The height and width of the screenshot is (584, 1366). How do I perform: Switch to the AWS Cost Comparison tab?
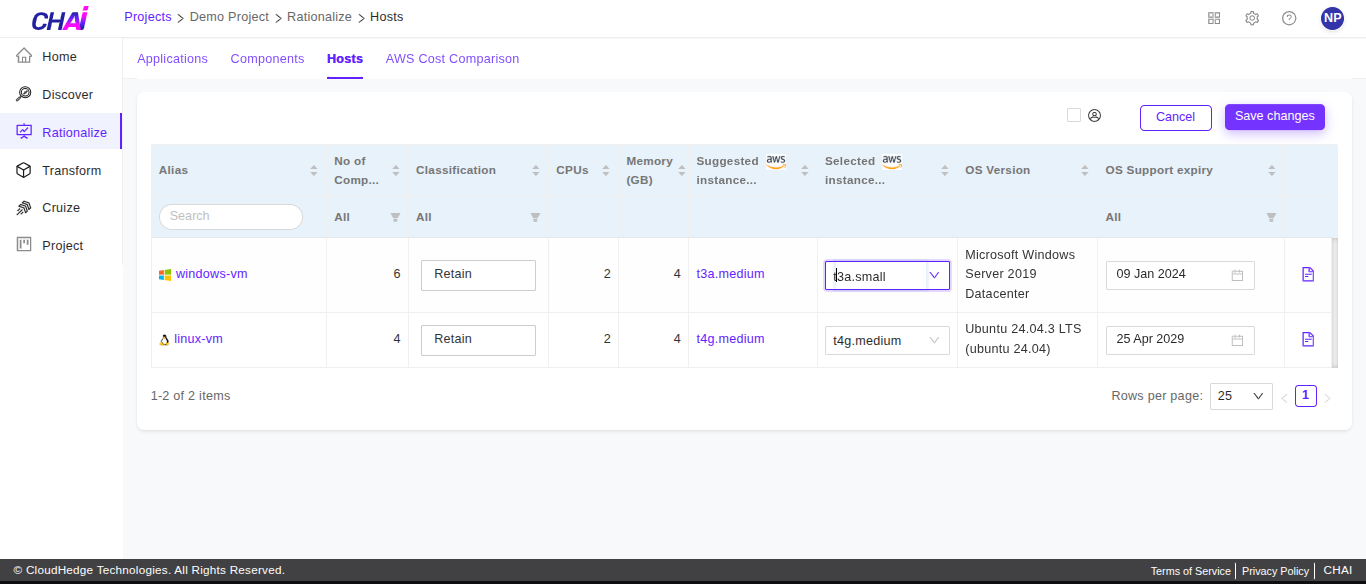[x=452, y=59]
